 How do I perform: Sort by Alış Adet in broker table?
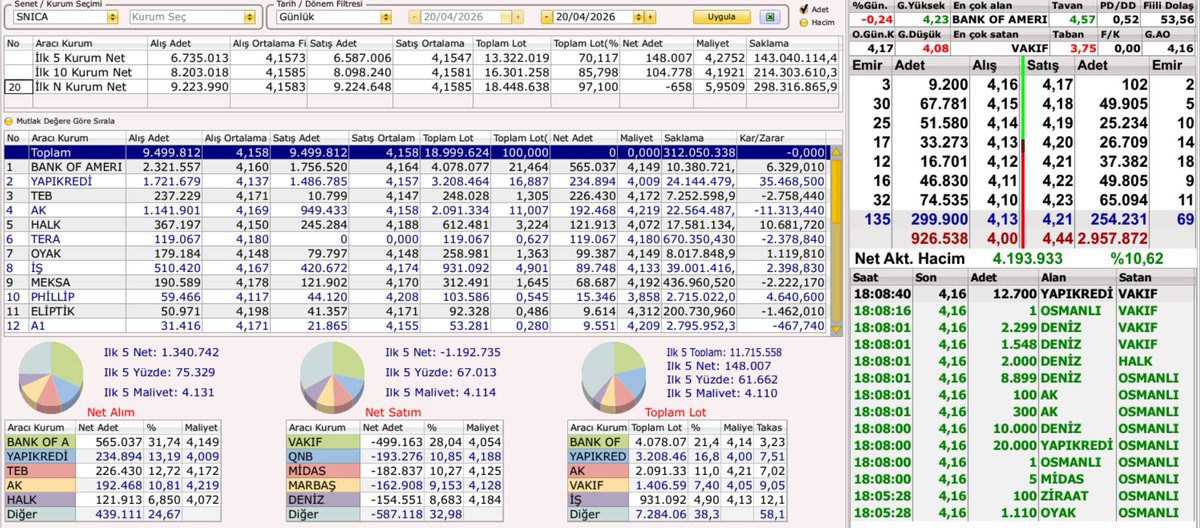(x=165, y=137)
